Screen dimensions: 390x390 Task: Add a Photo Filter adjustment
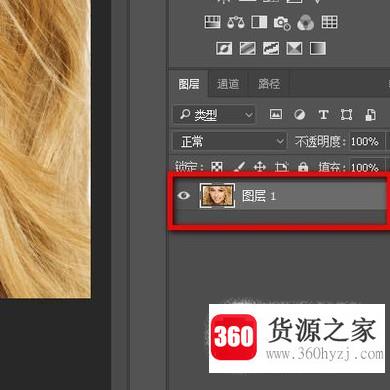(282, 23)
